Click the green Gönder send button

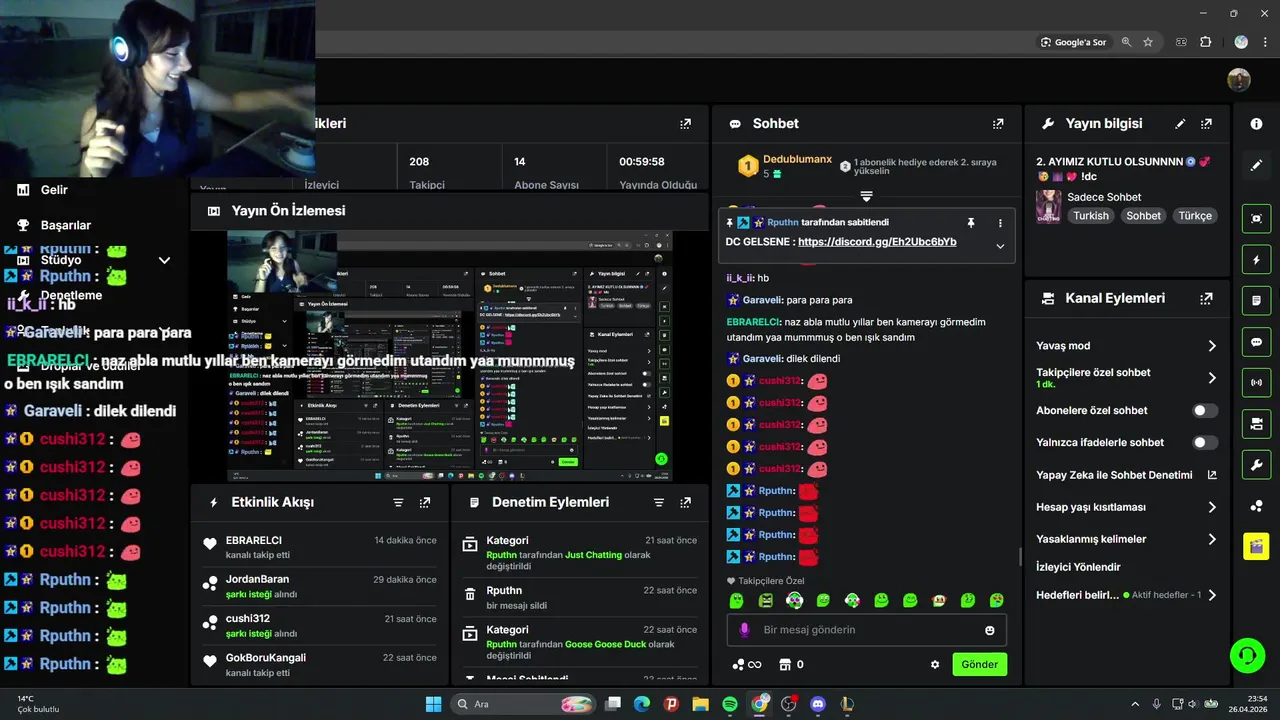click(x=979, y=664)
